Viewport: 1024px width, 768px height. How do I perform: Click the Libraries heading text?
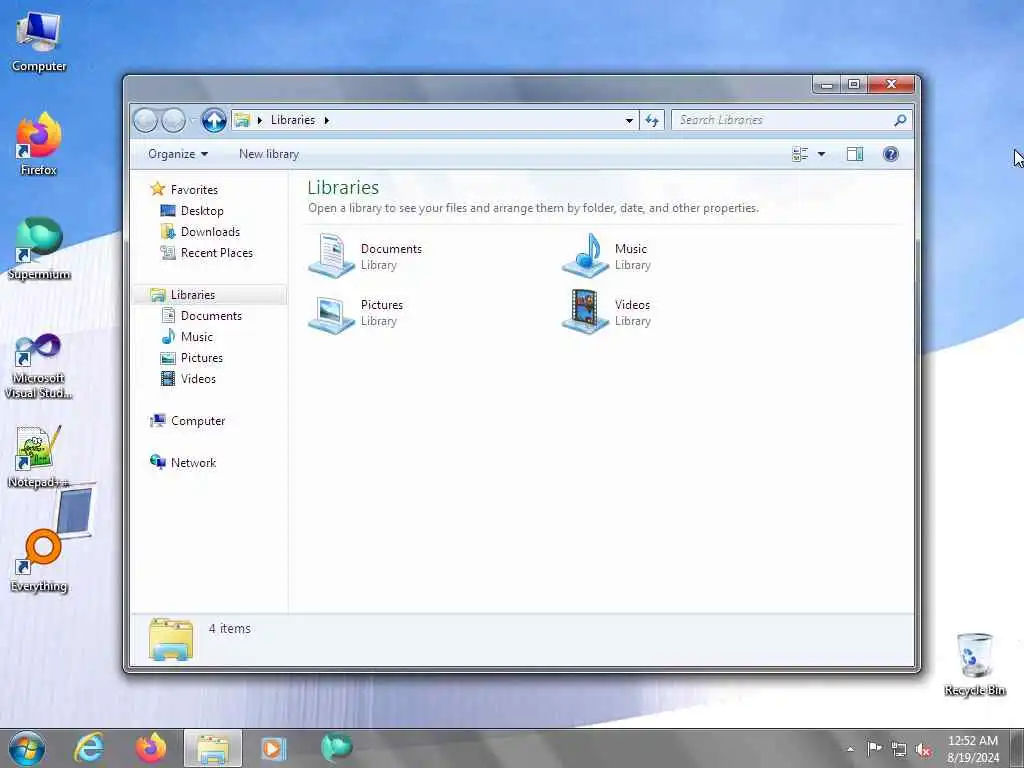pyautogui.click(x=343, y=187)
